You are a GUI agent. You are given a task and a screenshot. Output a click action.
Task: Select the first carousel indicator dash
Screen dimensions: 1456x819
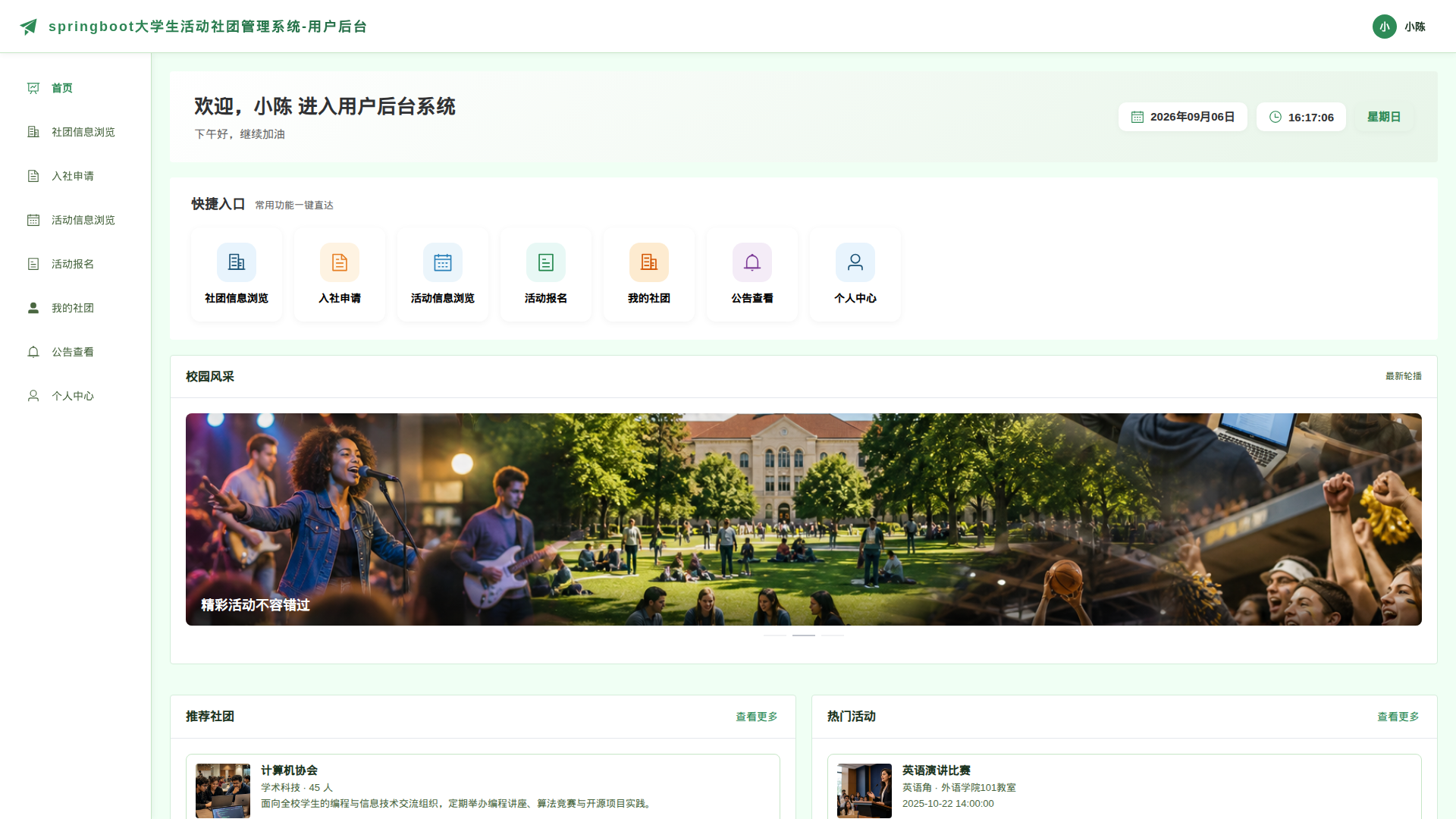pos(775,635)
